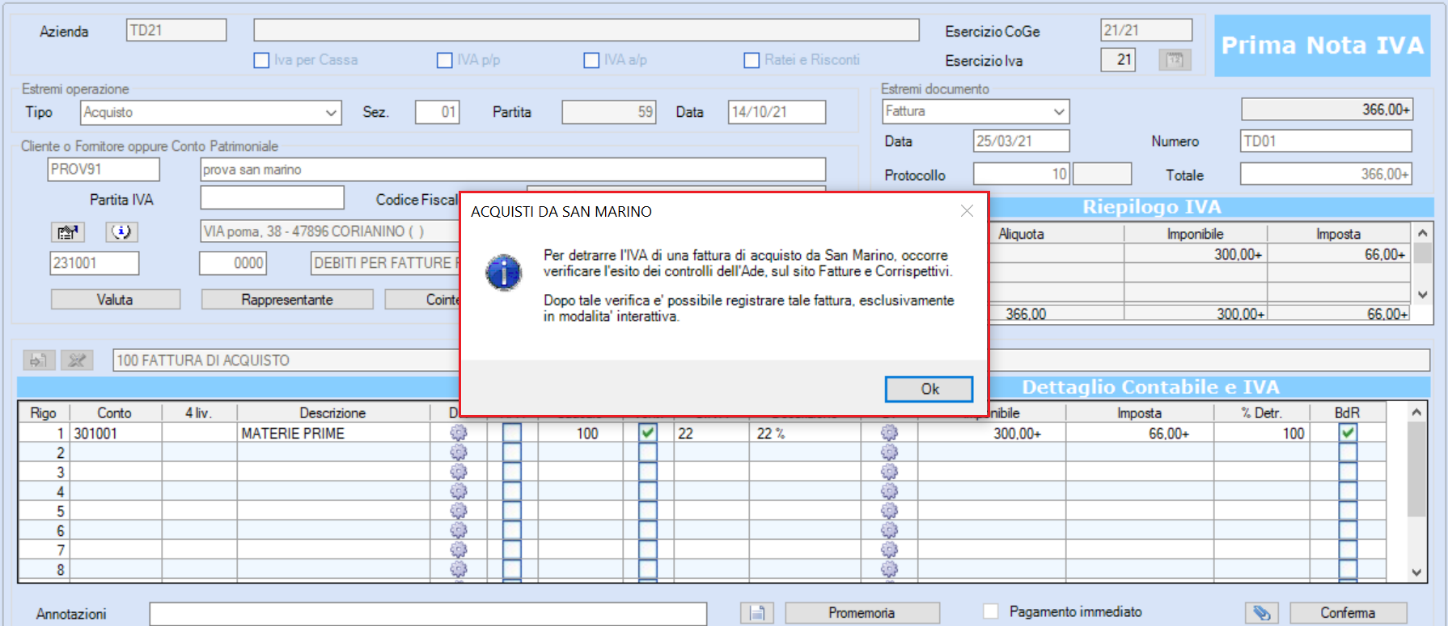Click the Numero field containing TD01

tap(1326, 142)
